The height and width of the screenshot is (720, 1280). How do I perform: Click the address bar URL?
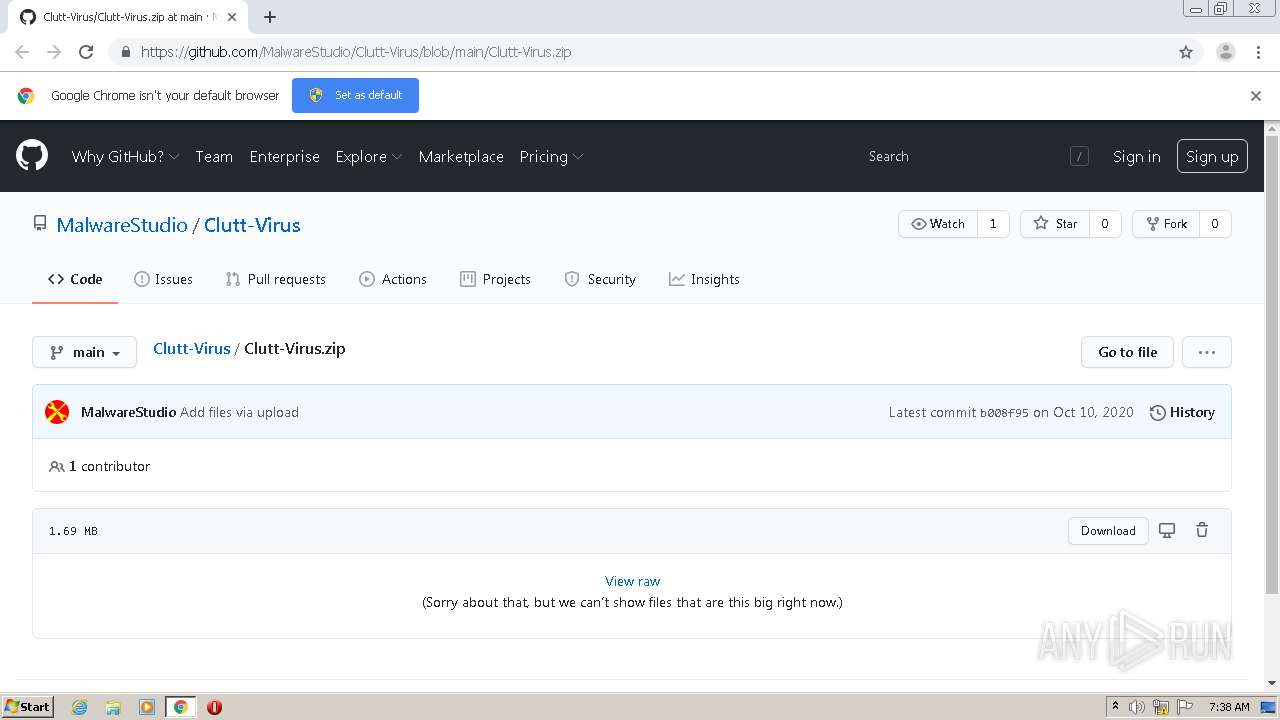click(356, 52)
